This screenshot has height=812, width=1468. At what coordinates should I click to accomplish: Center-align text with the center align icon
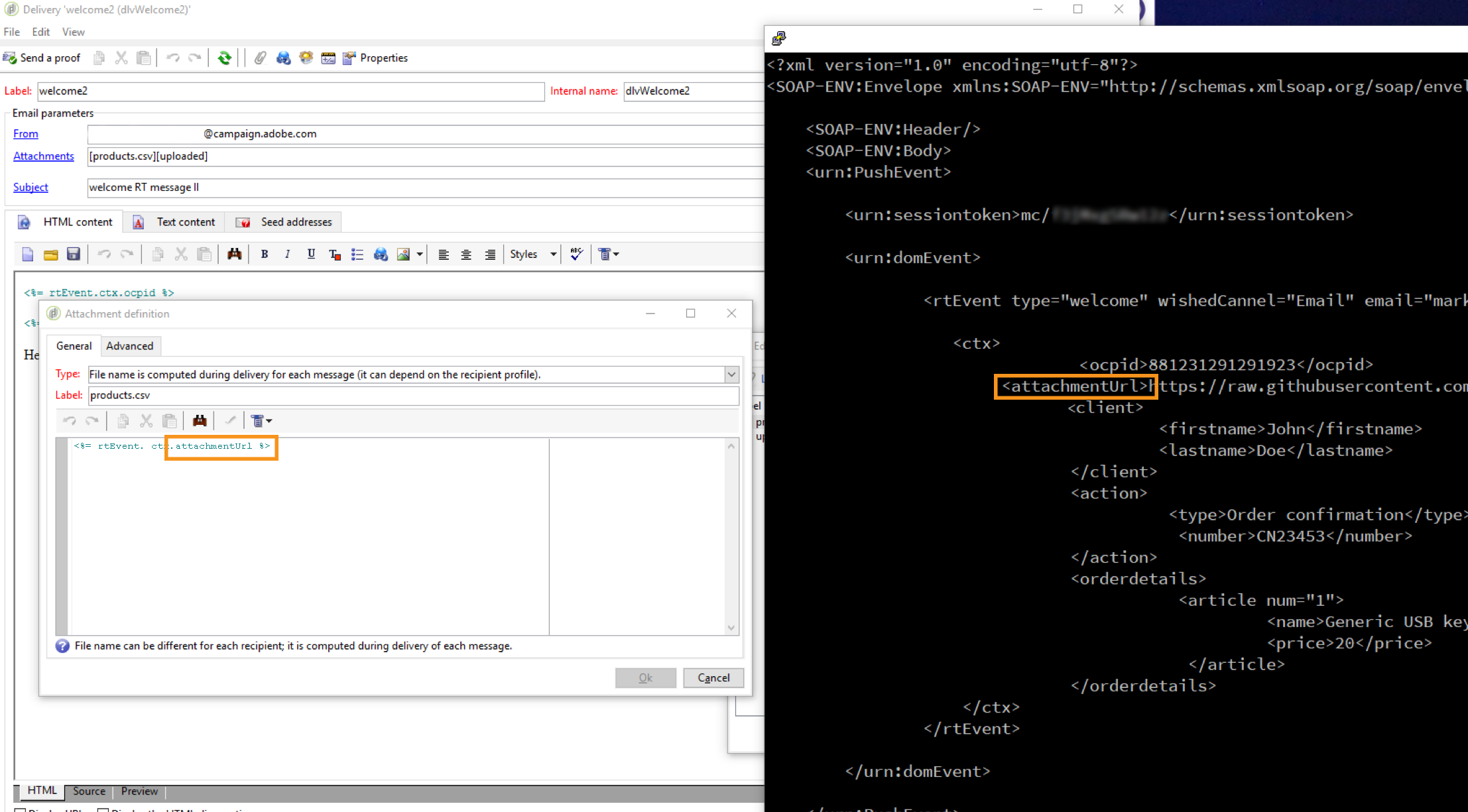[x=467, y=255]
